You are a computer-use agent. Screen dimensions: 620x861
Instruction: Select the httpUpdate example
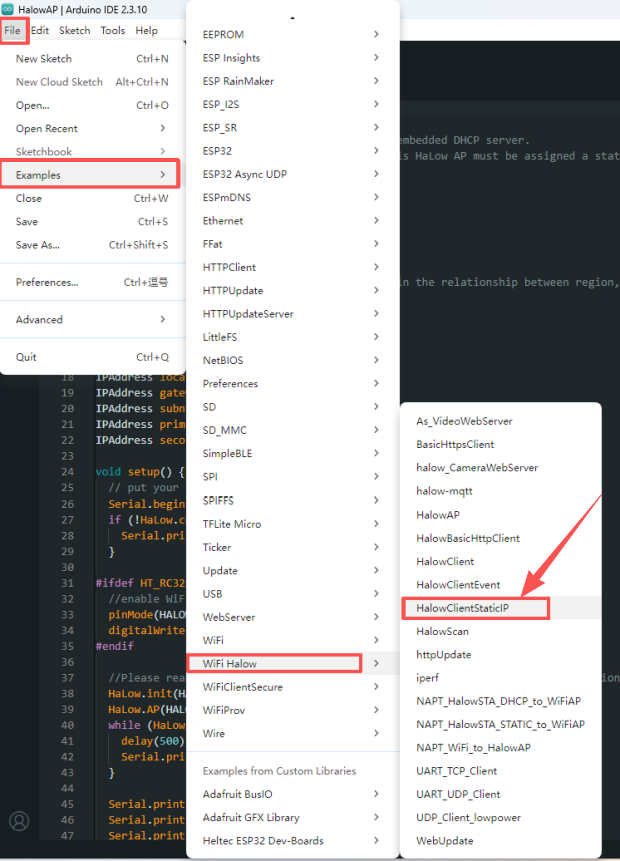pyautogui.click(x=501, y=655)
